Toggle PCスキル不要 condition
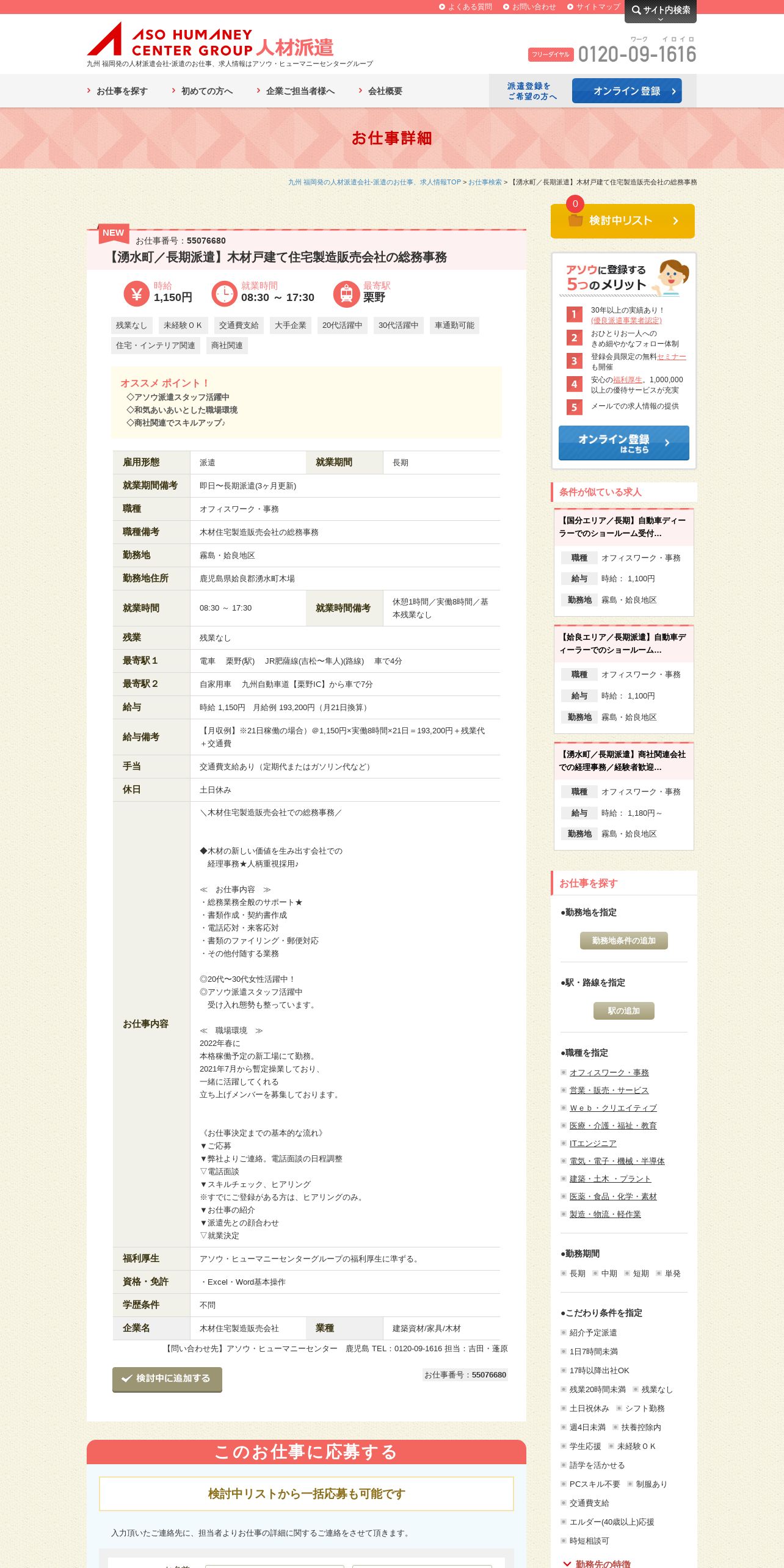Viewport: 784px width, 1568px height. (x=590, y=1484)
